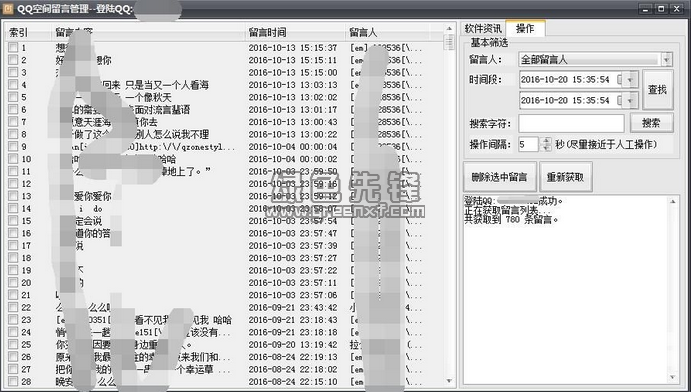Image resolution: width=691 pixels, height=392 pixels.
Task: Select the checkbox for message row 22
Action: 13,307
